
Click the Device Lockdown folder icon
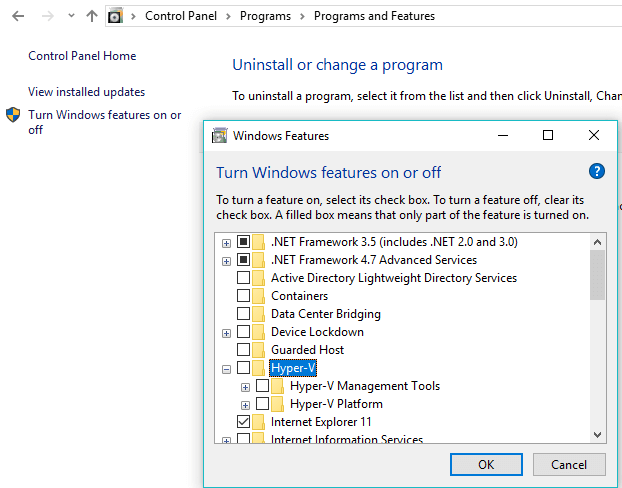258,332
